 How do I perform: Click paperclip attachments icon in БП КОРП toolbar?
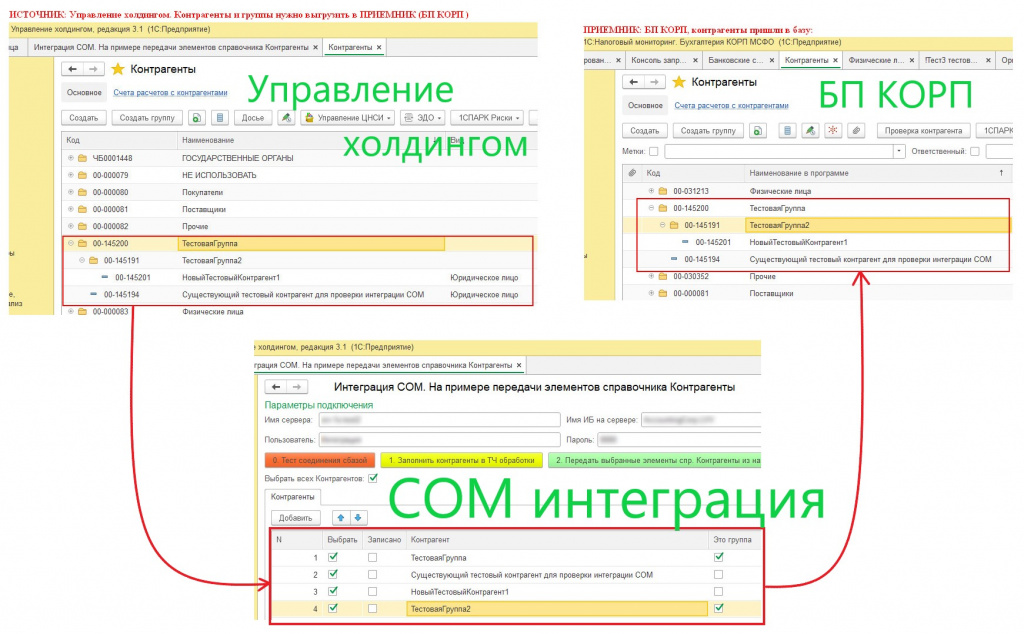856,131
